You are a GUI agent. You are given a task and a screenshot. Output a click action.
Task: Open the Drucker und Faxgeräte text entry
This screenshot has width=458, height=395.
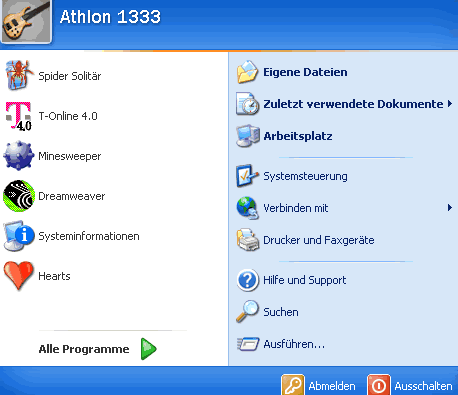(319, 240)
